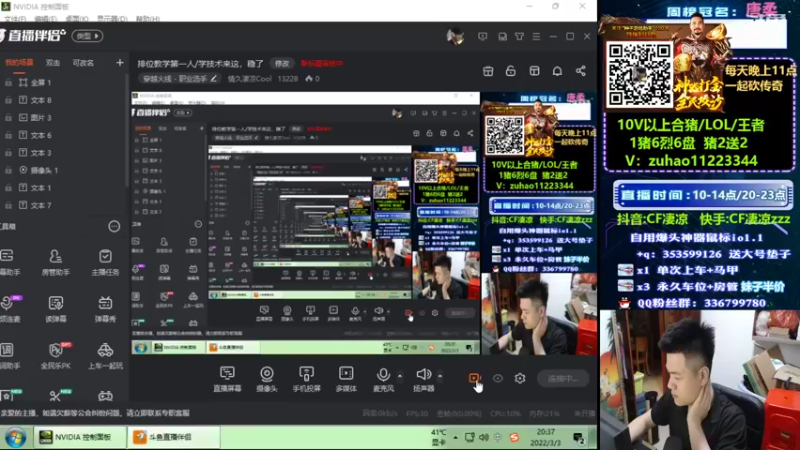Toggle the lock on layer 全屏 1
Viewport: 800px width, 450px height.
[x=9, y=82]
